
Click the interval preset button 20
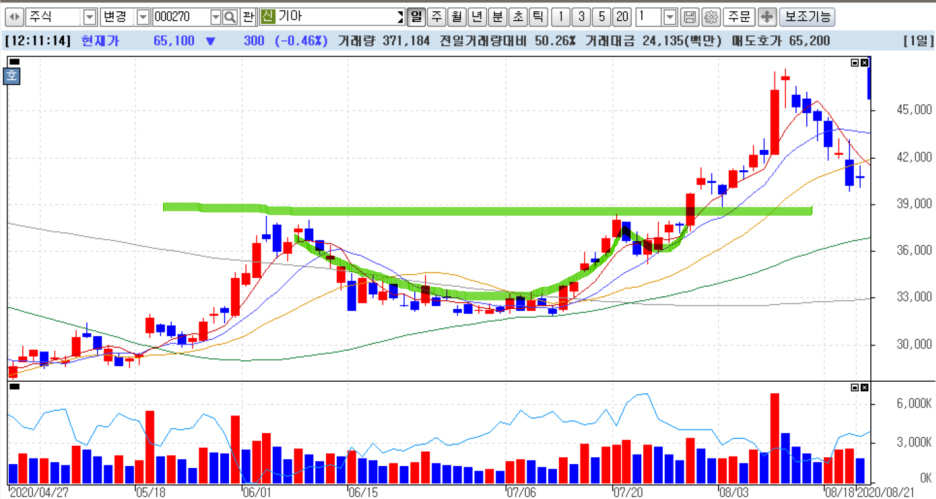623,17
